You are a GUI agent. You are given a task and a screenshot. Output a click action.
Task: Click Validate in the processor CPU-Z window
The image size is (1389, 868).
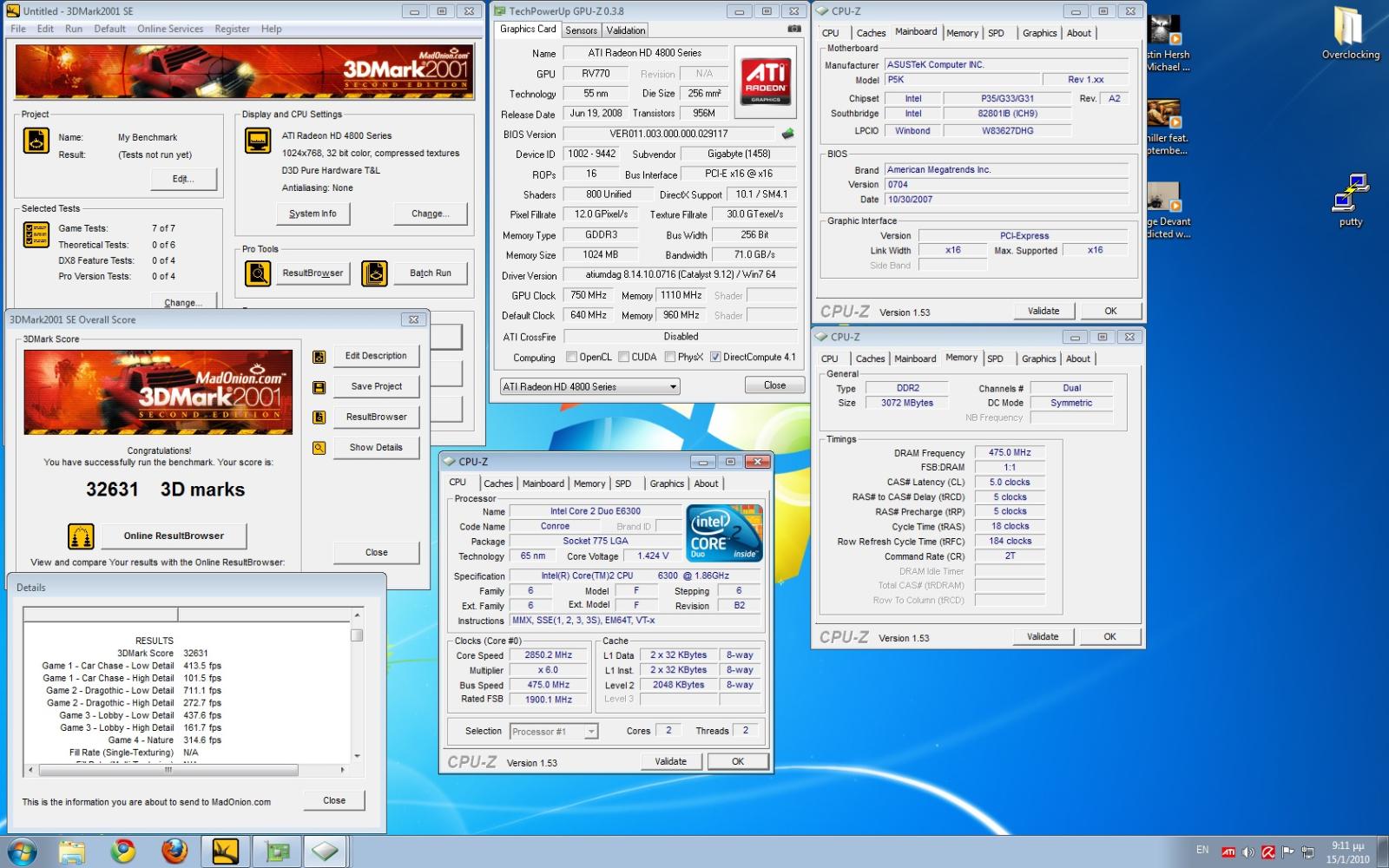(x=670, y=762)
